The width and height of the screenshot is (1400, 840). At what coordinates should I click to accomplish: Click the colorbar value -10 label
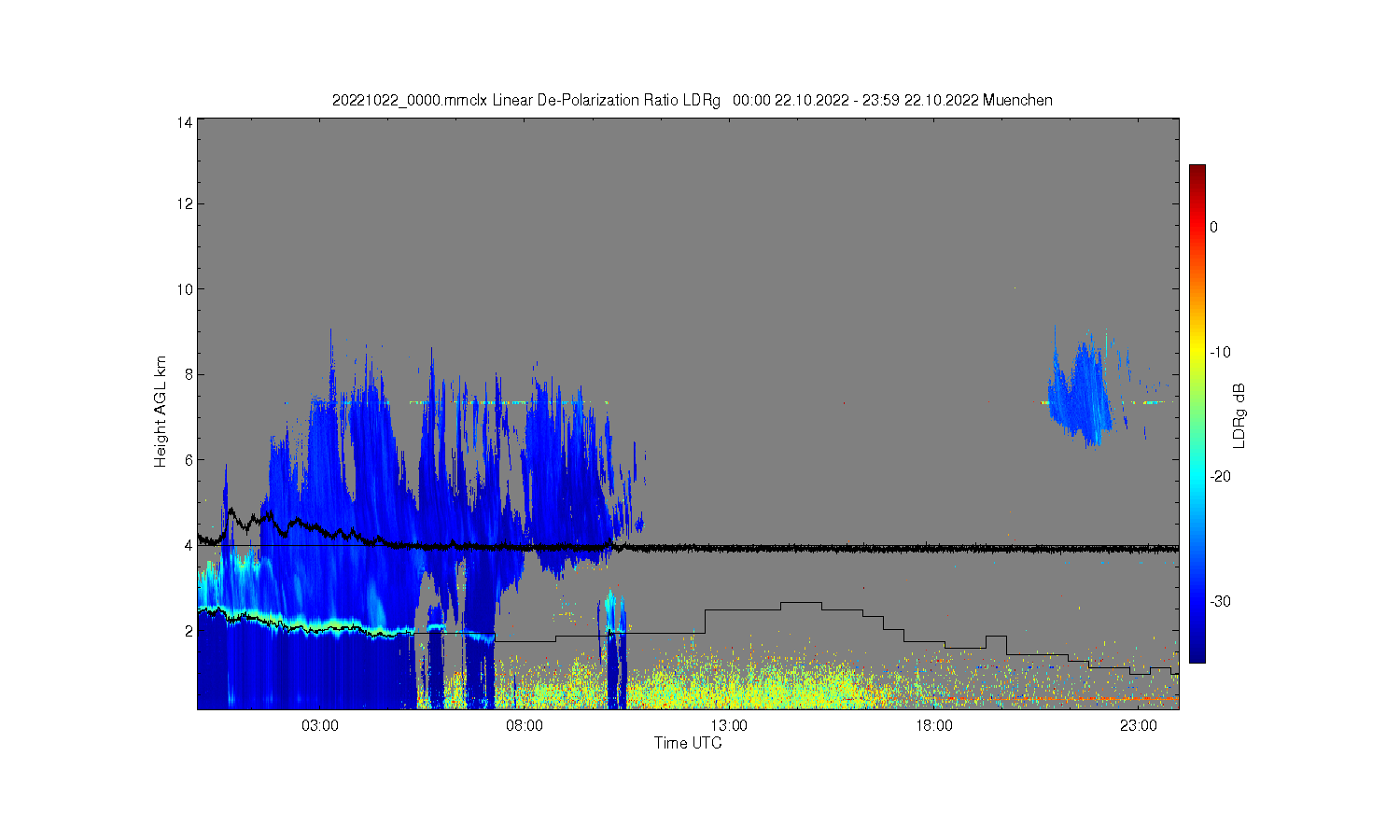[1220, 352]
